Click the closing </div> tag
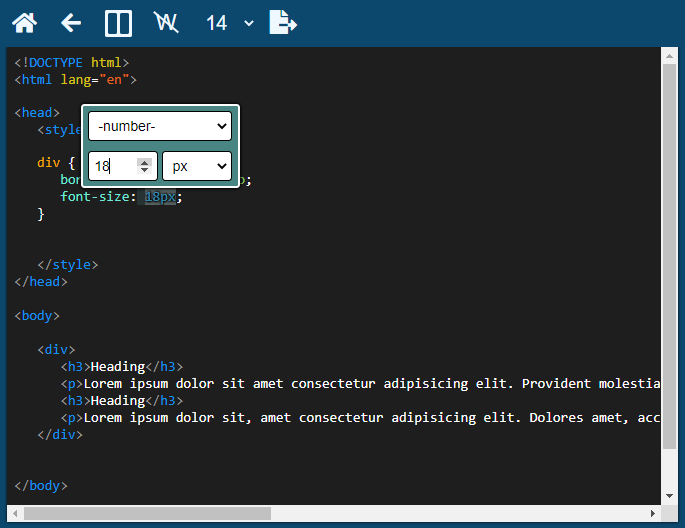This screenshot has height=528, width=685. click(x=60, y=435)
